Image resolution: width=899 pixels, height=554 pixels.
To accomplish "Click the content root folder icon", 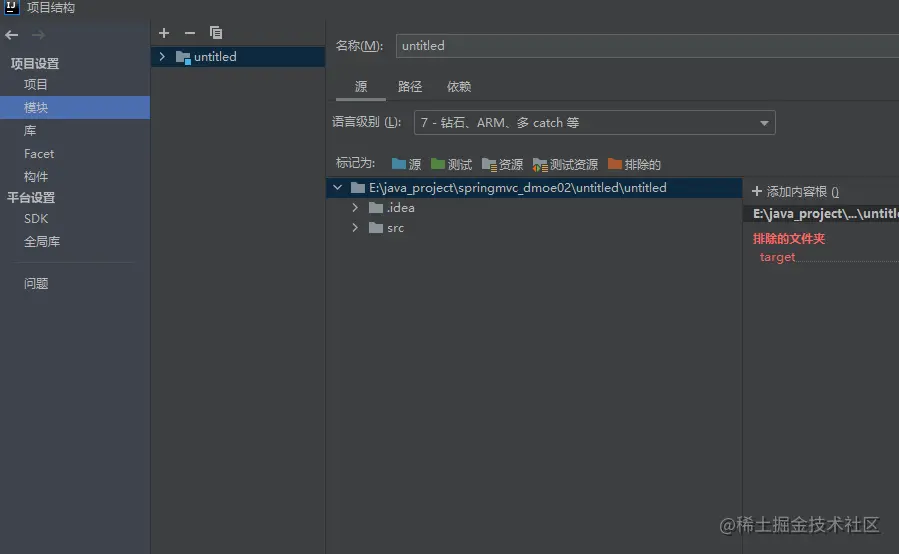I will point(358,188).
